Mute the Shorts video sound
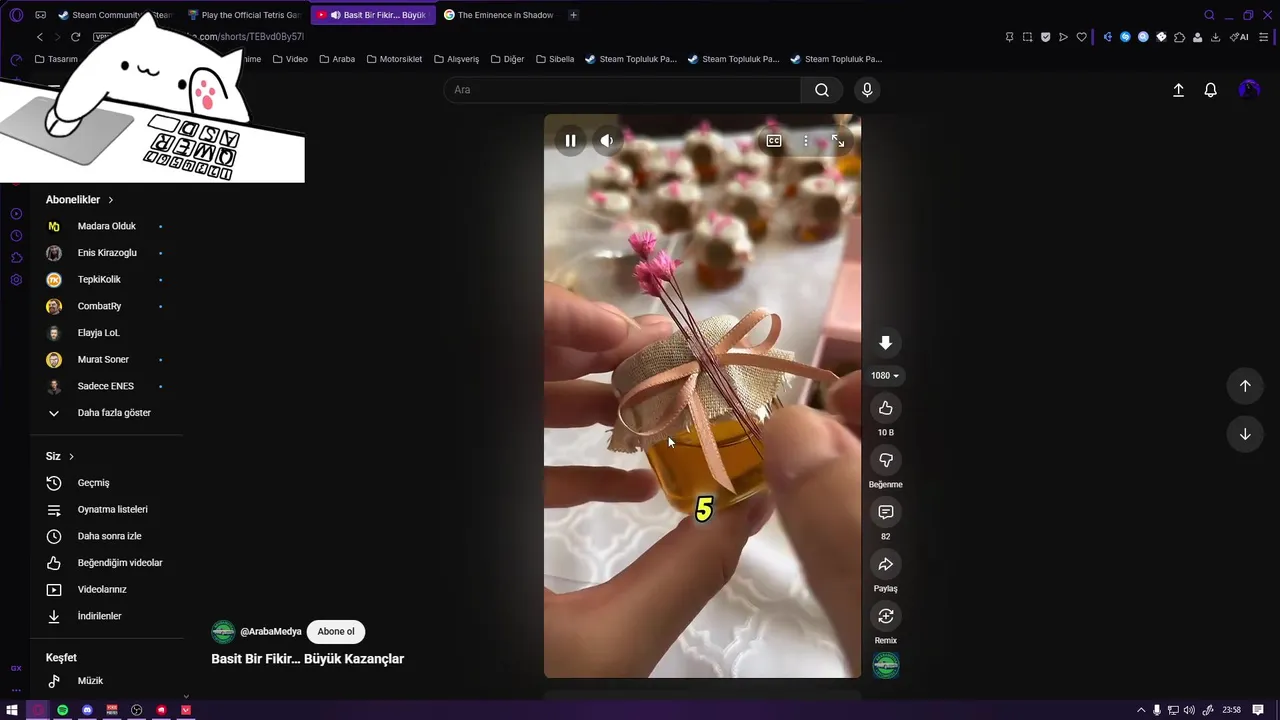This screenshot has width=1280, height=720. pyautogui.click(x=606, y=141)
